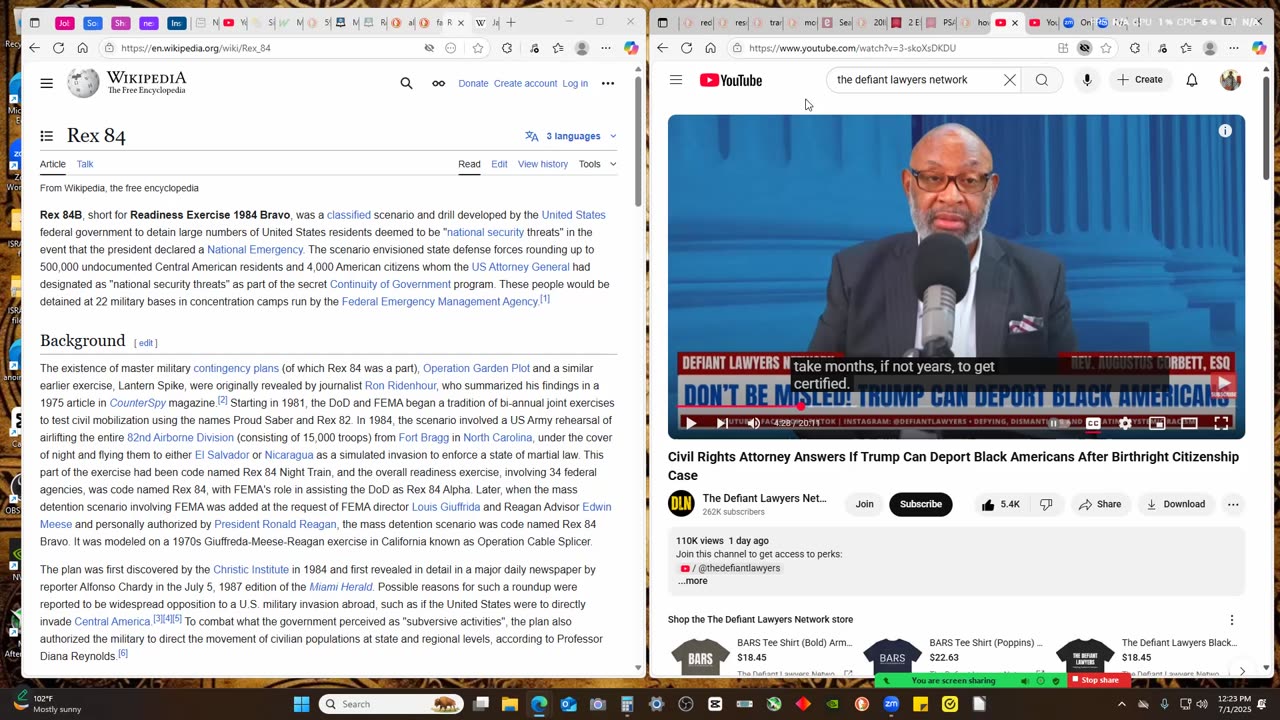Play the YouTube video
1280x720 pixels.
point(690,423)
